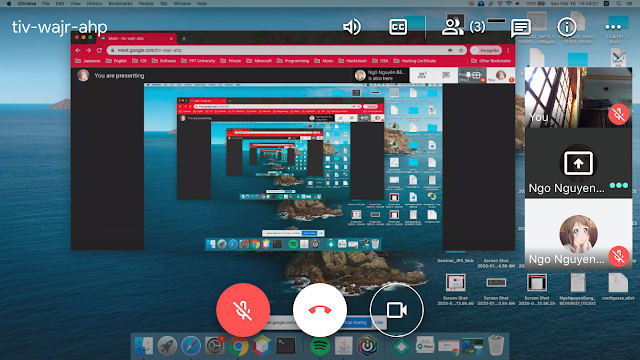
Task: Open Safari from the dock
Action: coord(191,346)
